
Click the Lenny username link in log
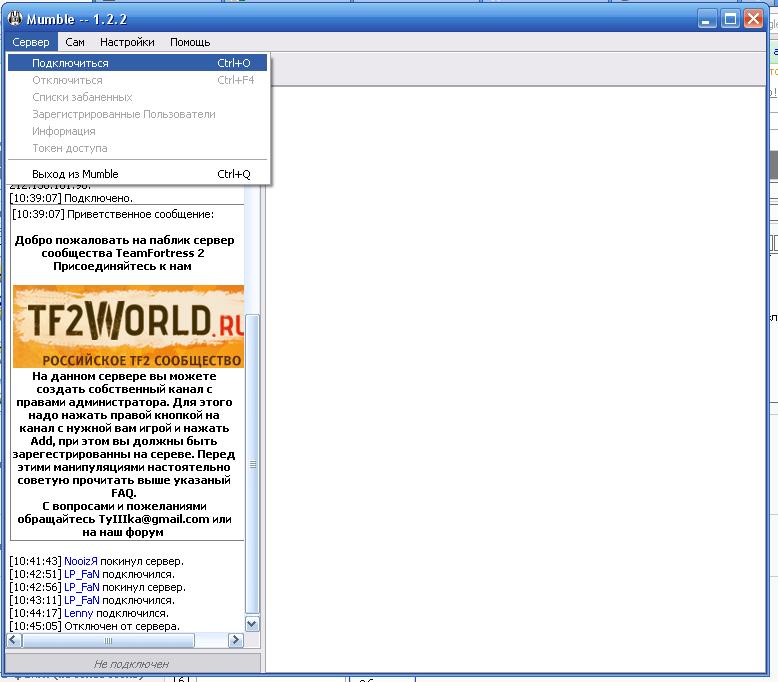click(78, 613)
